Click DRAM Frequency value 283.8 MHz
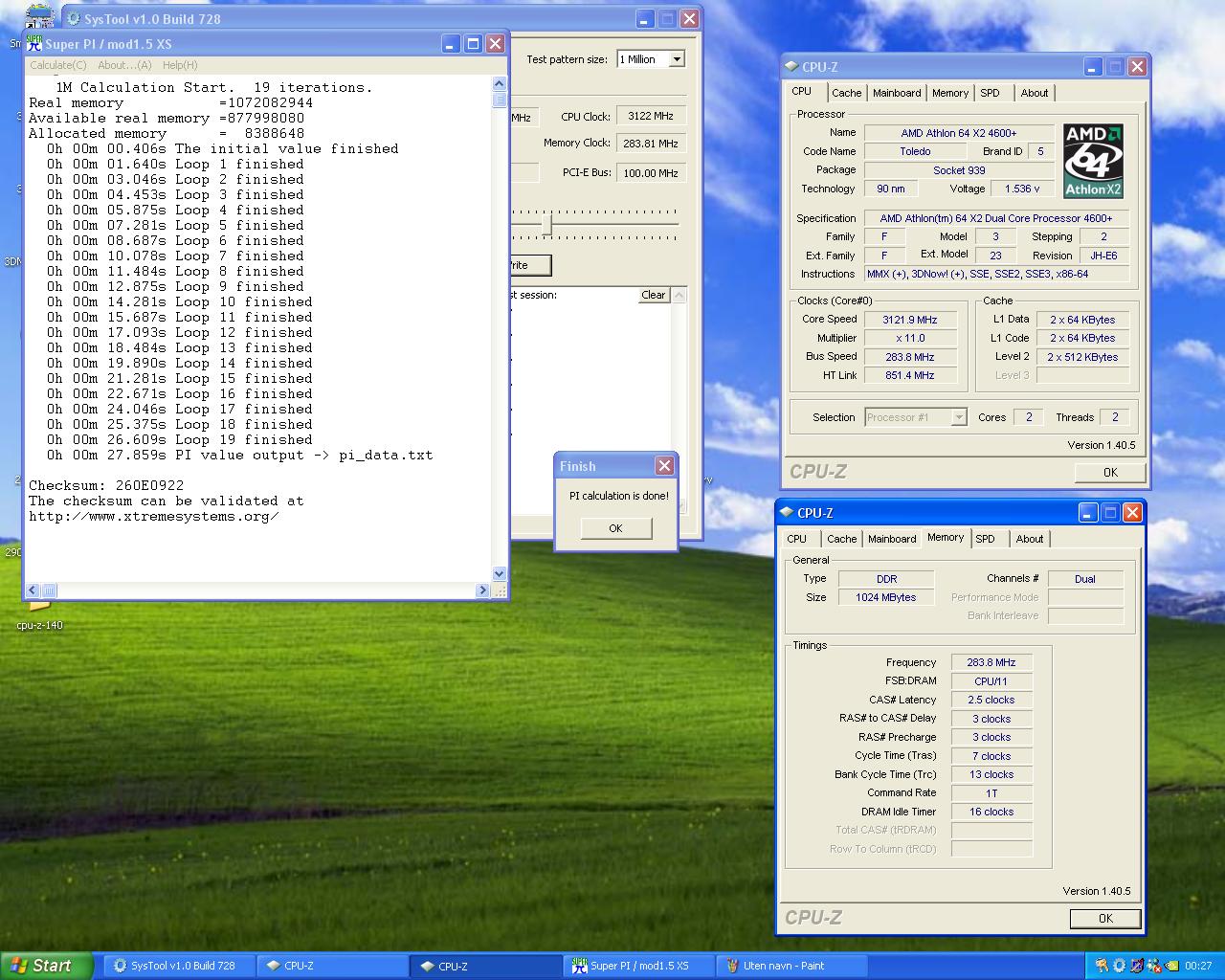The width and height of the screenshot is (1225, 980). 991,662
